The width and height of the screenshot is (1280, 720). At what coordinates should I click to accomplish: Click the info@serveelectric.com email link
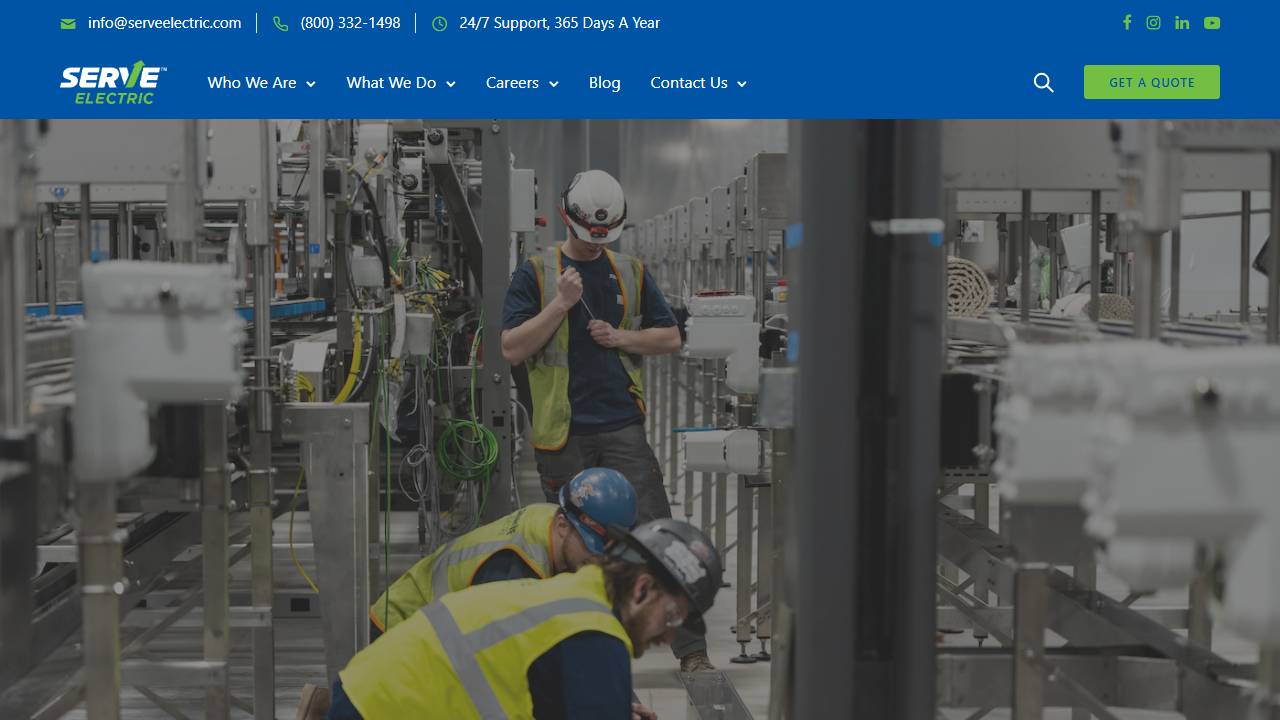pos(164,23)
